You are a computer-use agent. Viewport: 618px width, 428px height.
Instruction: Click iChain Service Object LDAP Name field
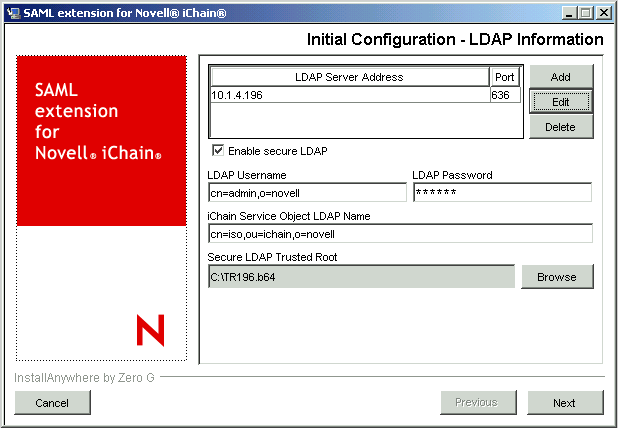pos(400,234)
